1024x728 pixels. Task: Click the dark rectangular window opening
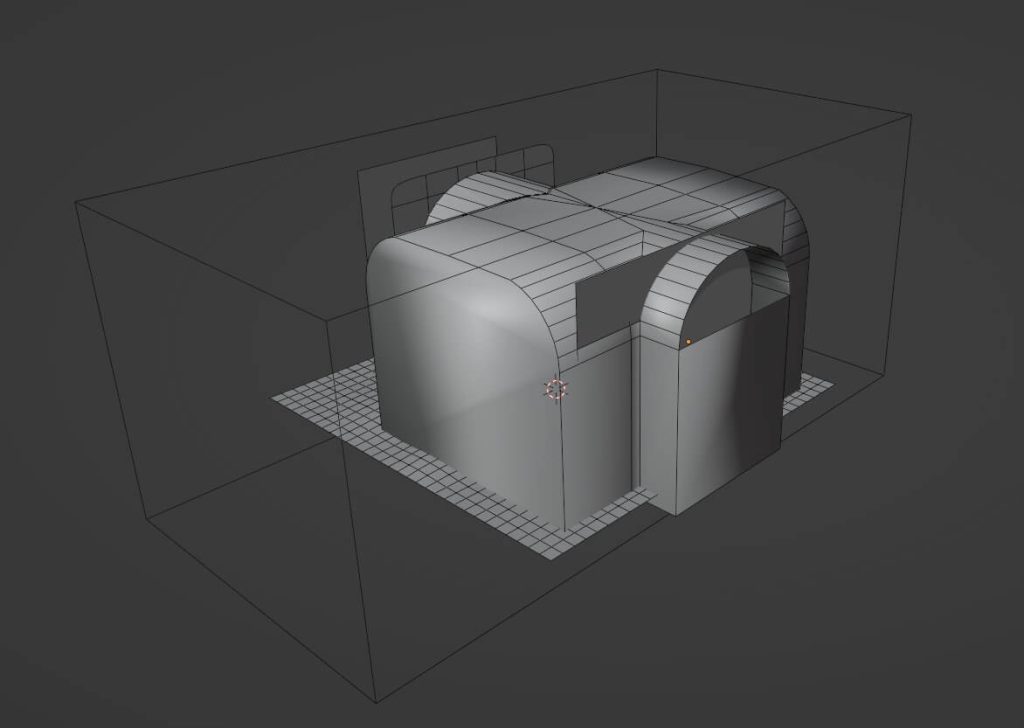[610, 300]
